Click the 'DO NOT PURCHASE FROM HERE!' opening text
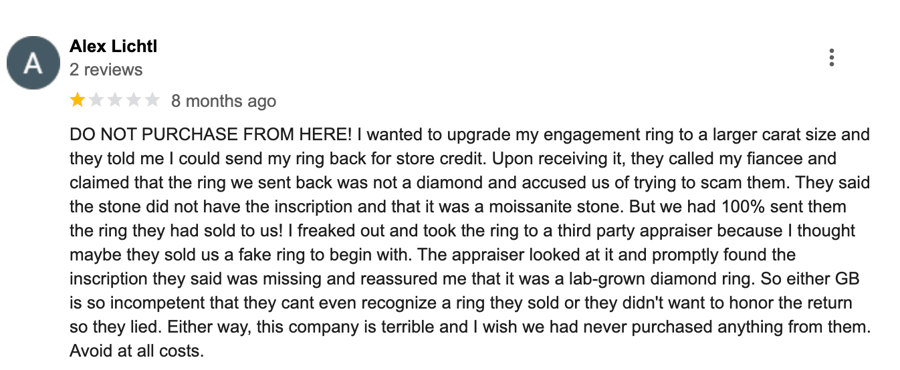This screenshot has height=370, width=900. point(211,135)
